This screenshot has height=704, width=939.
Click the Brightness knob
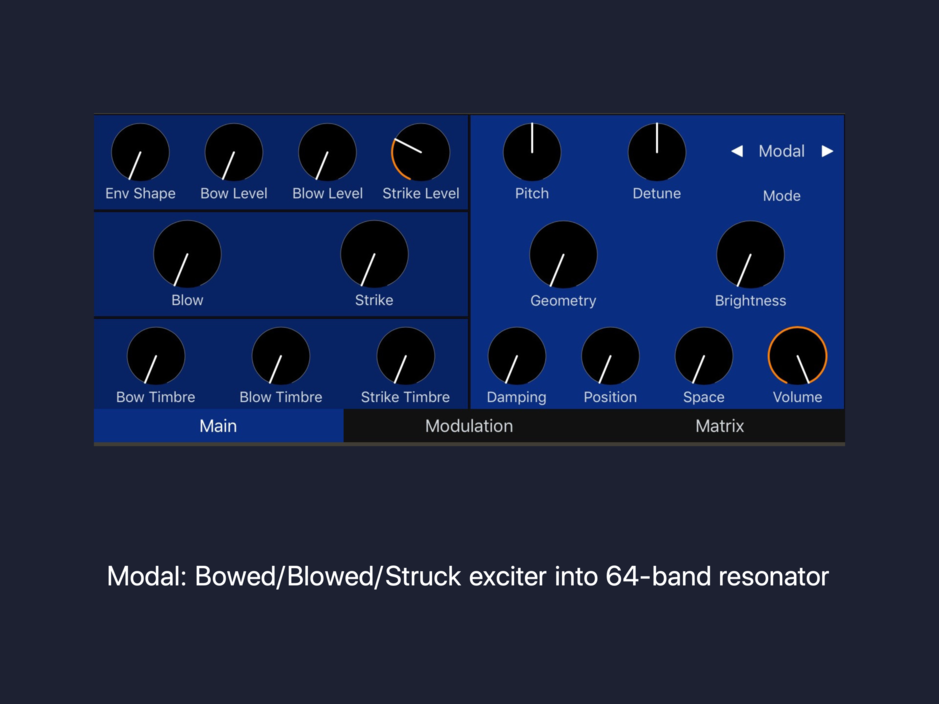coord(750,254)
